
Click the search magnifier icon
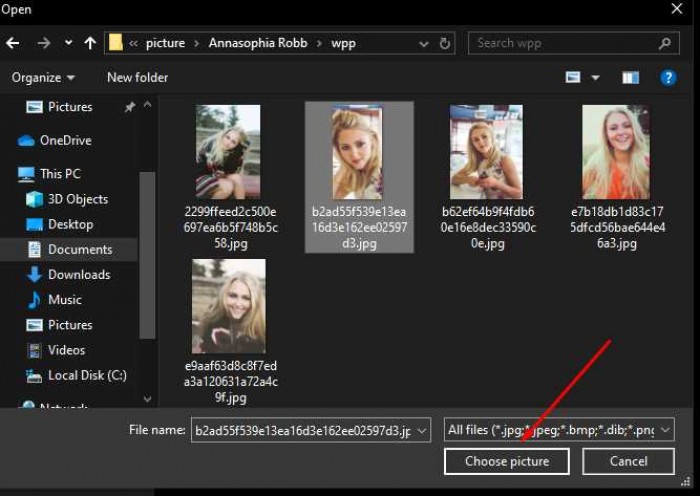[x=665, y=43]
